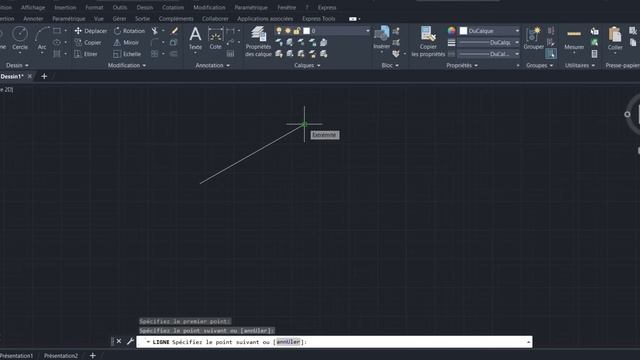
Task: Switch to the Express Tools tab
Action: 318,19
